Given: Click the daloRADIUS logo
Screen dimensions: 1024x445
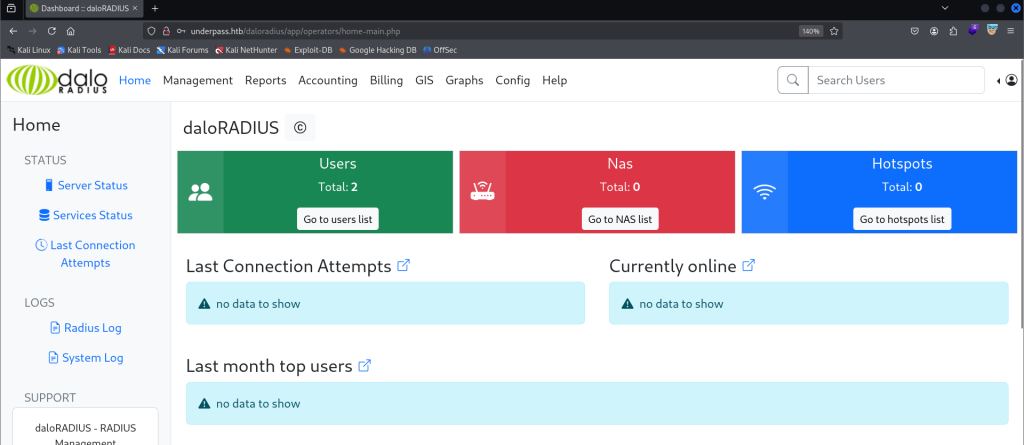Looking at the screenshot, I should tap(58, 80).
